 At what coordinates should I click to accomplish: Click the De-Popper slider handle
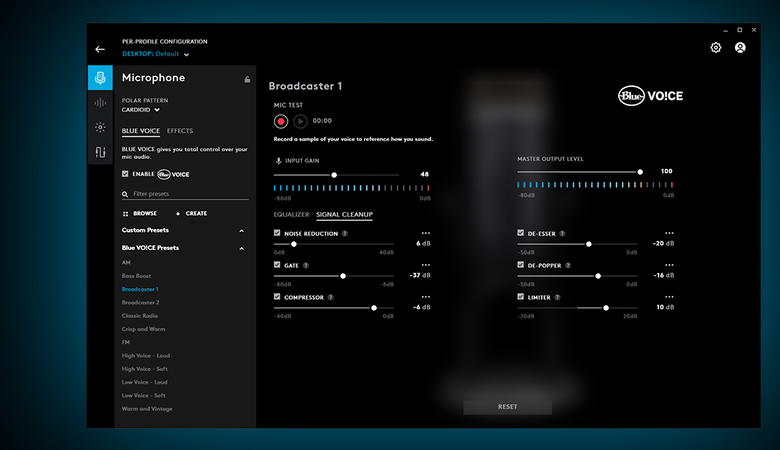[x=598, y=276]
